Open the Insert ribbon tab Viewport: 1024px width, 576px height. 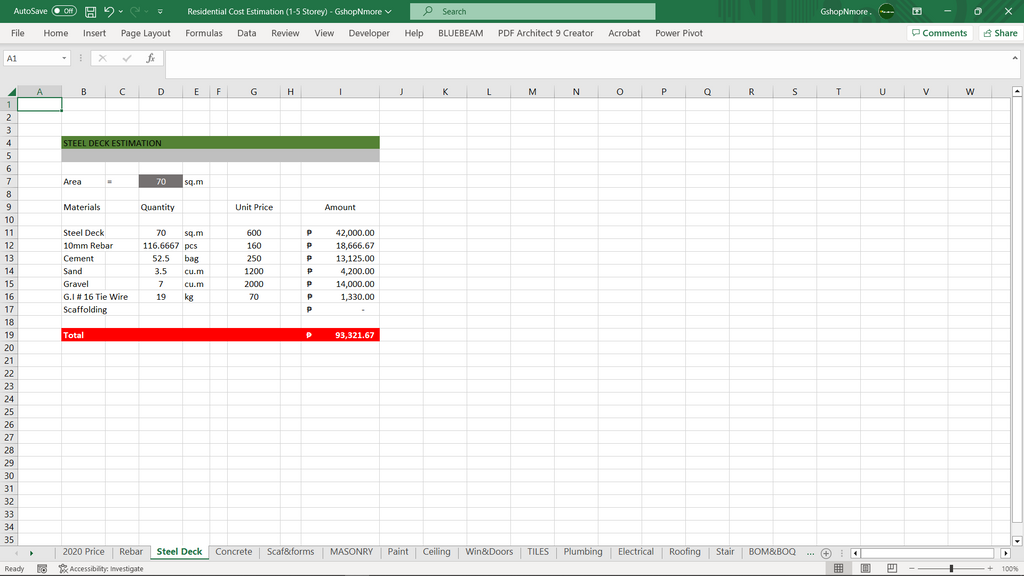tap(94, 33)
